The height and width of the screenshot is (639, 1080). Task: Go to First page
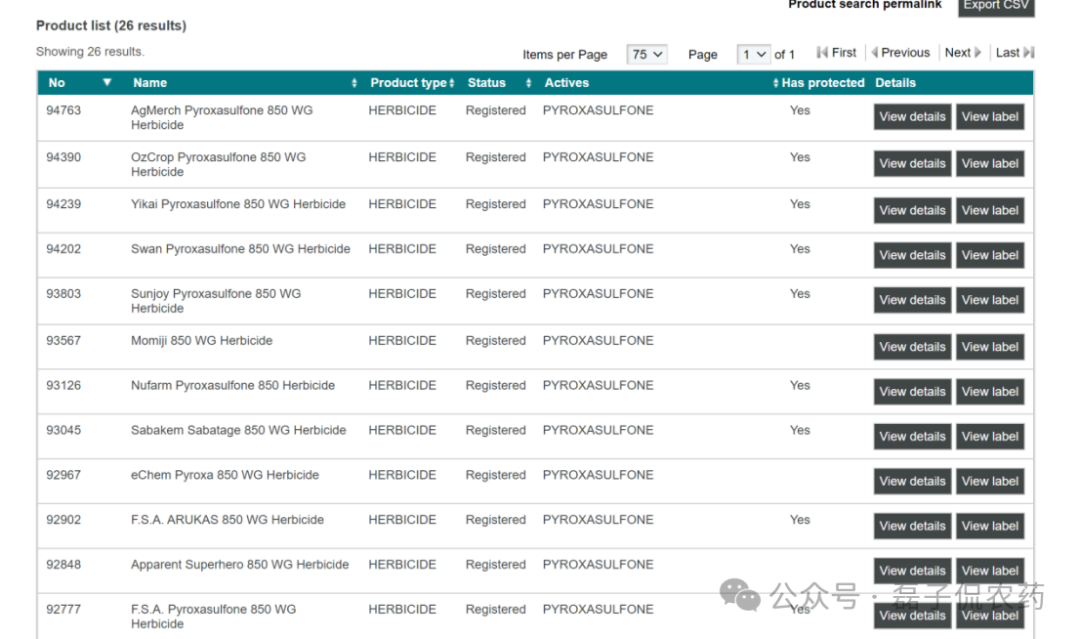(x=836, y=52)
